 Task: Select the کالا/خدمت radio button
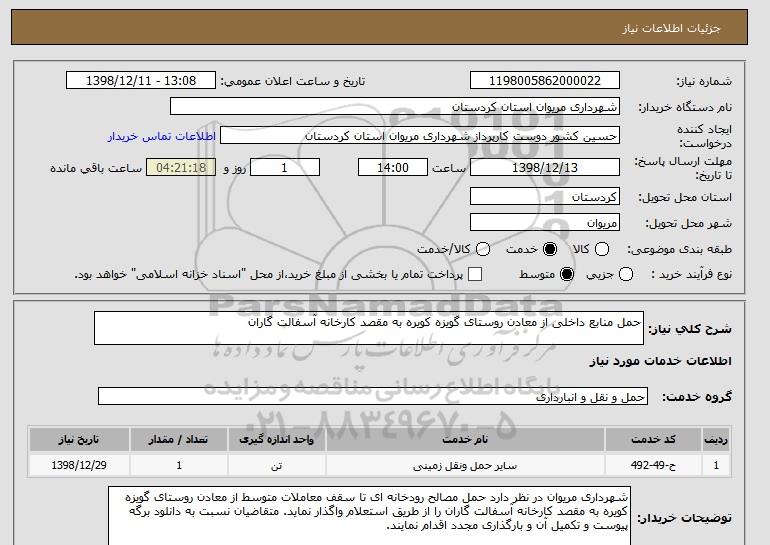(483, 249)
